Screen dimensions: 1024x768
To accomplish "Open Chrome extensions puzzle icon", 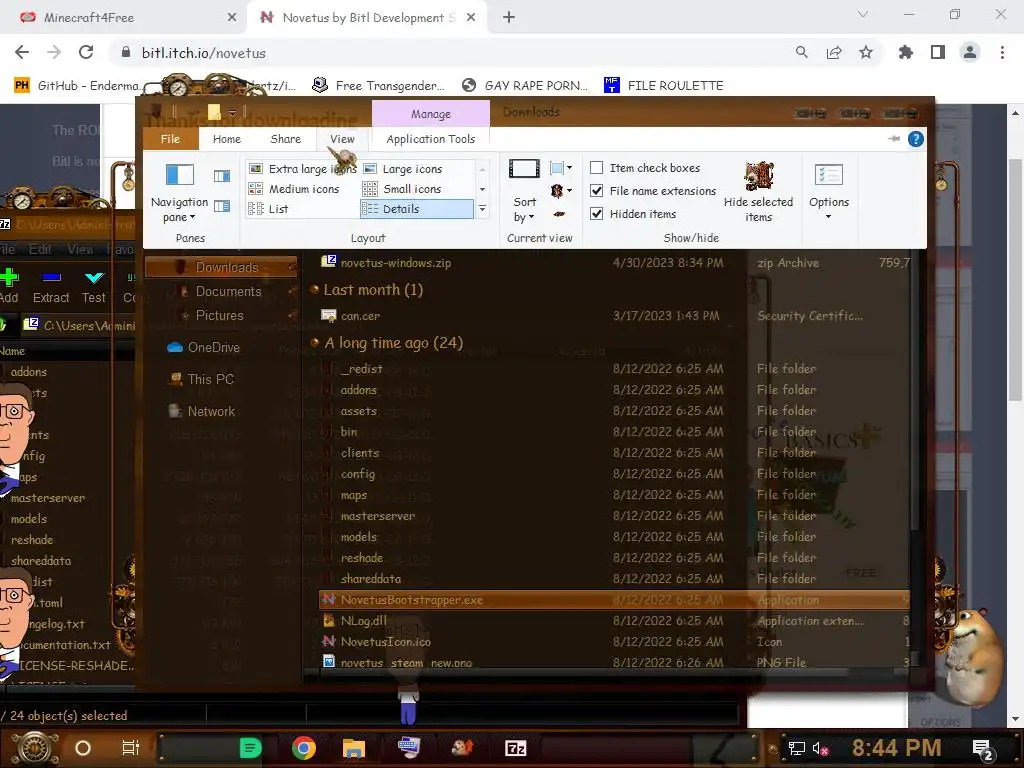I will coord(906,53).
